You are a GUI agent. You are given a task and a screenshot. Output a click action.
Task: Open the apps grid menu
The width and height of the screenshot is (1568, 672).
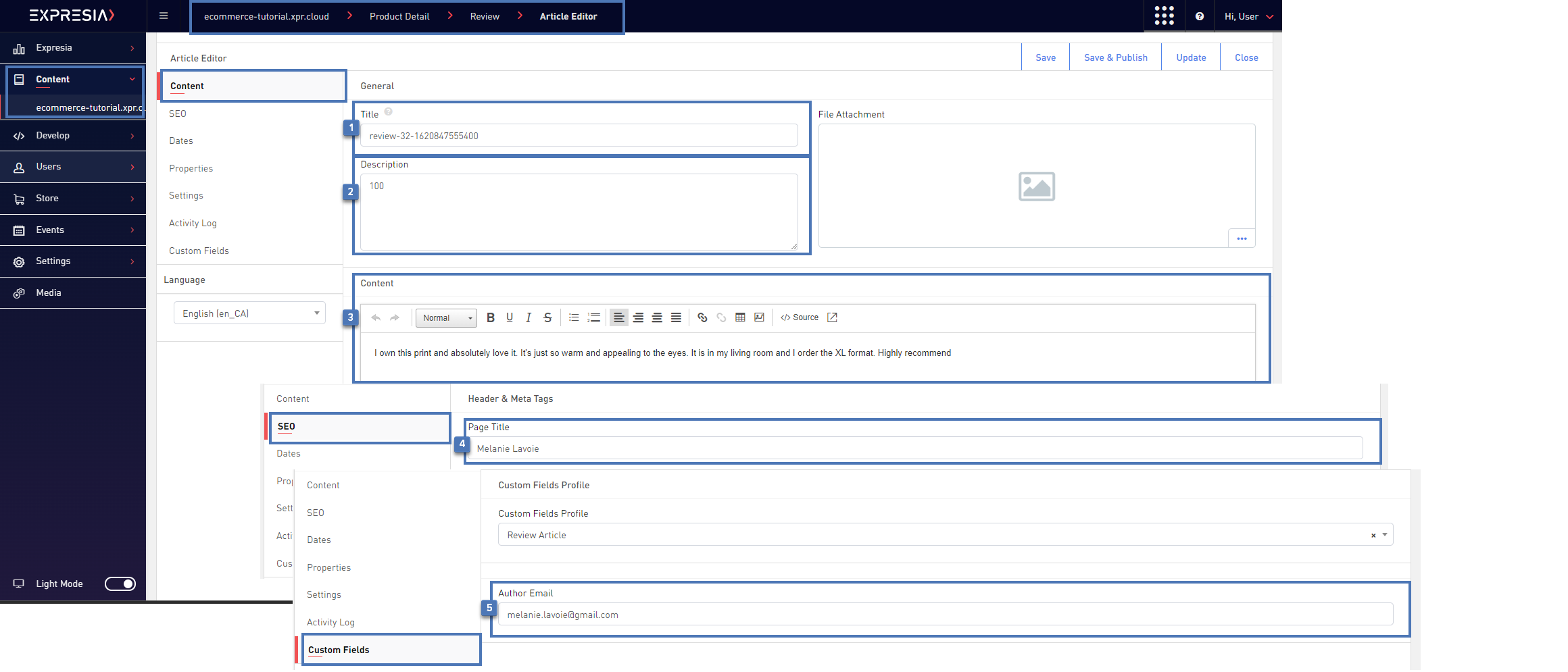[1164, 16]
